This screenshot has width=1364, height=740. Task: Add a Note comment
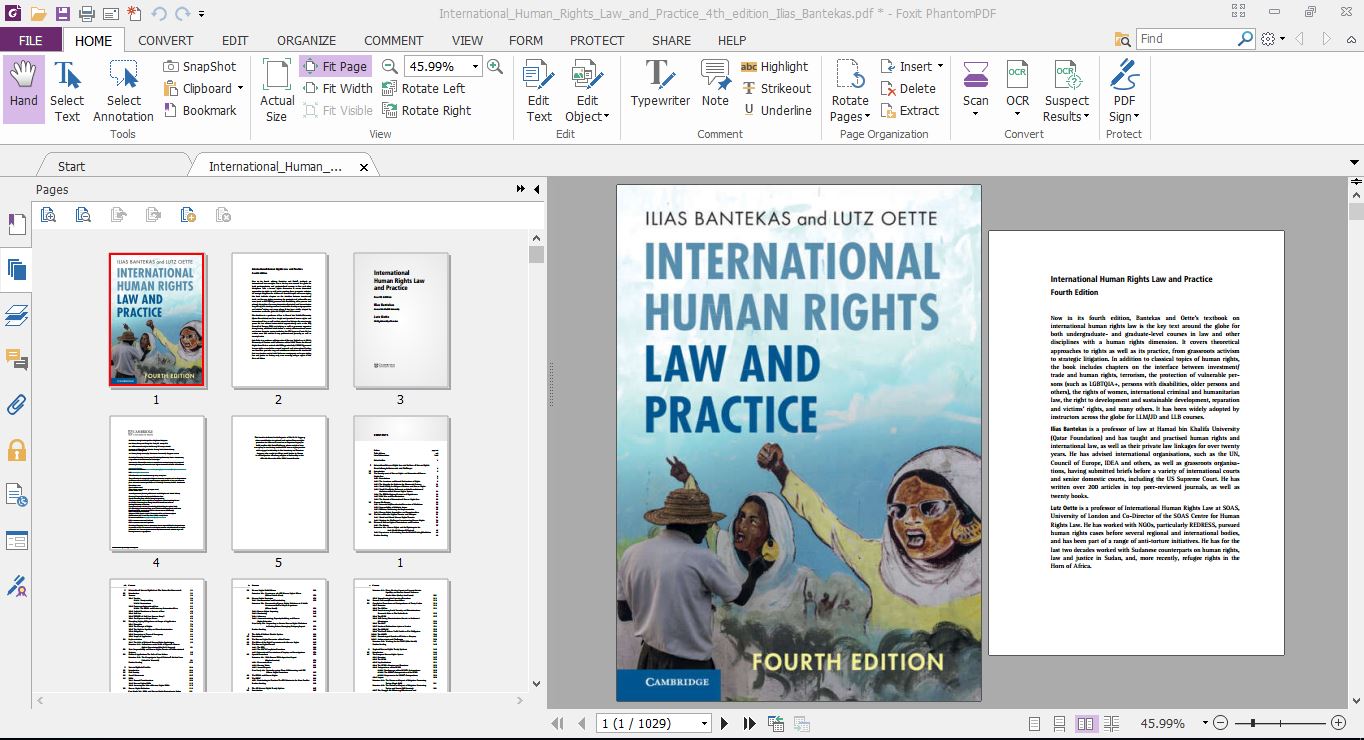(715, 84)
